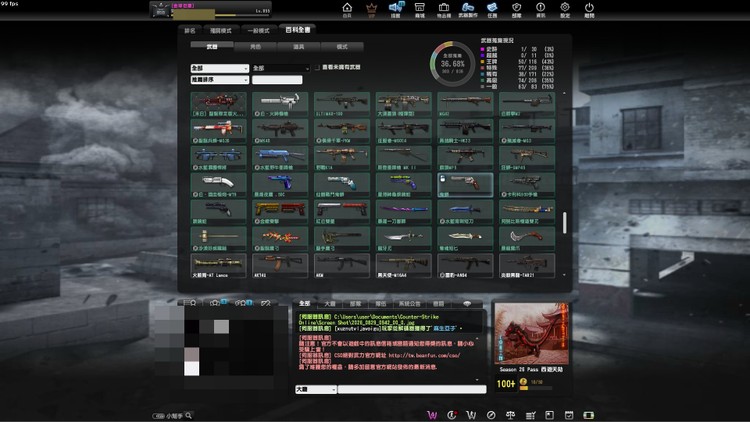Select the 武器 sub-tab

212,46
